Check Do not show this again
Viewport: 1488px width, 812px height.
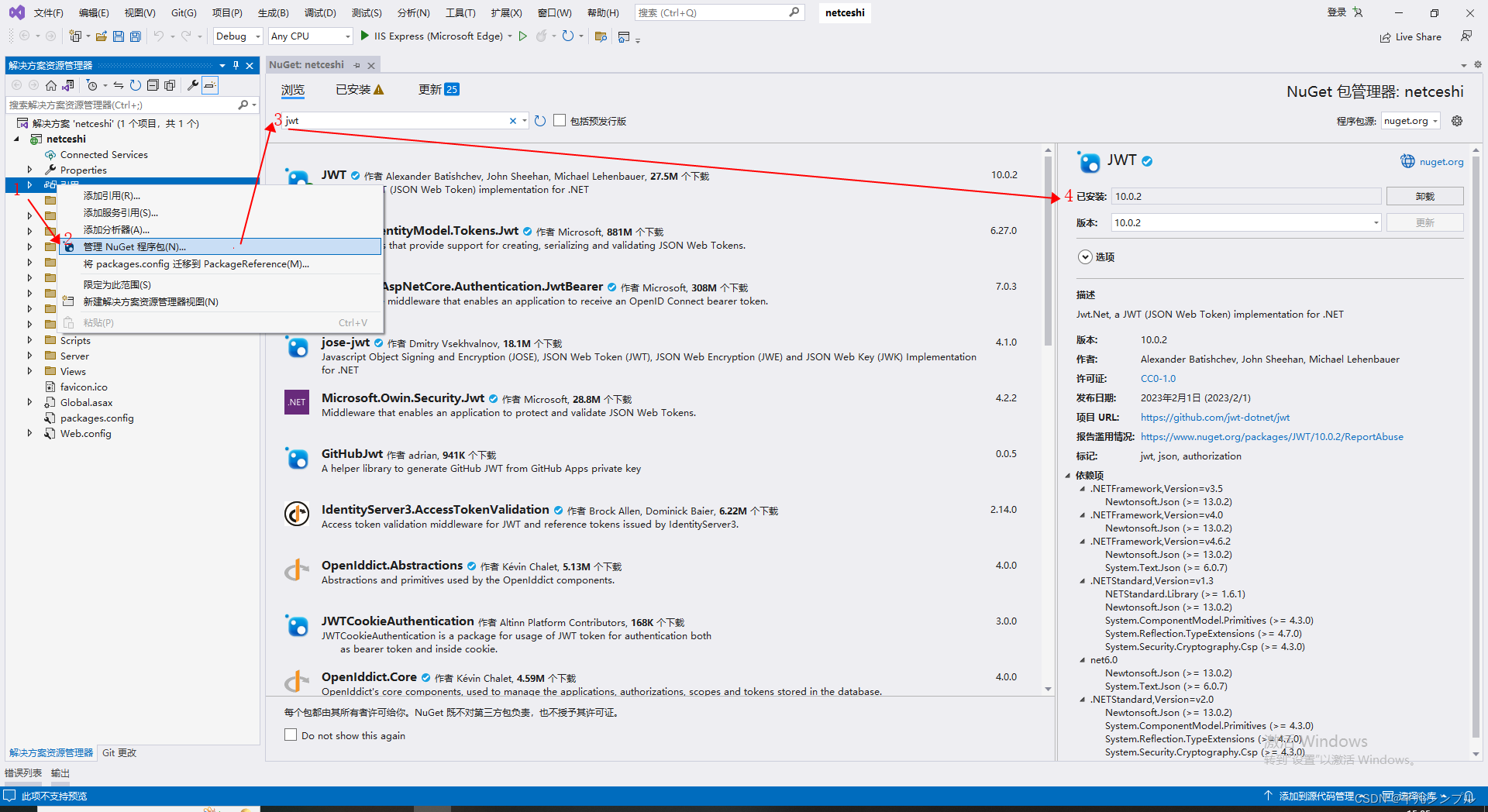click(291, 735)
